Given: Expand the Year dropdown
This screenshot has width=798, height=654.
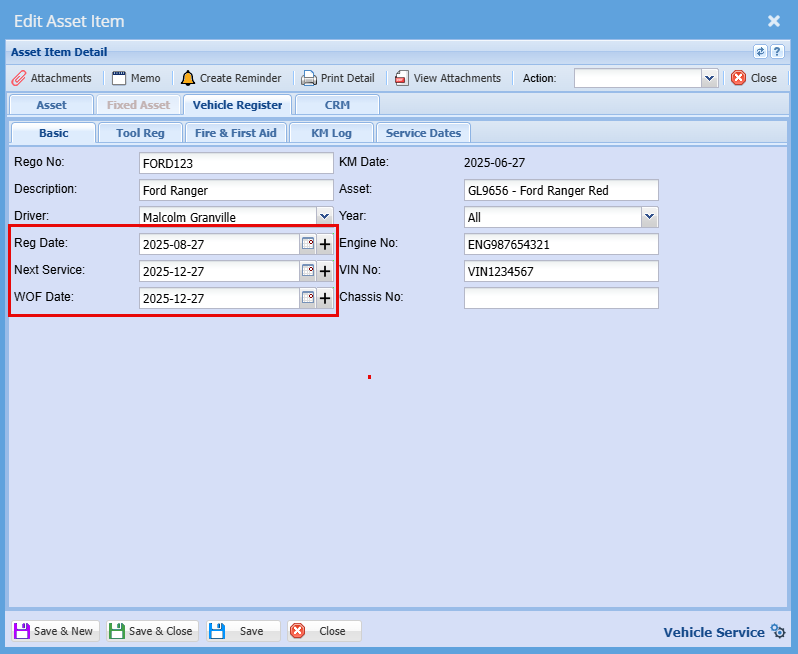Looking at the screenshot, I should coord(649,216).
